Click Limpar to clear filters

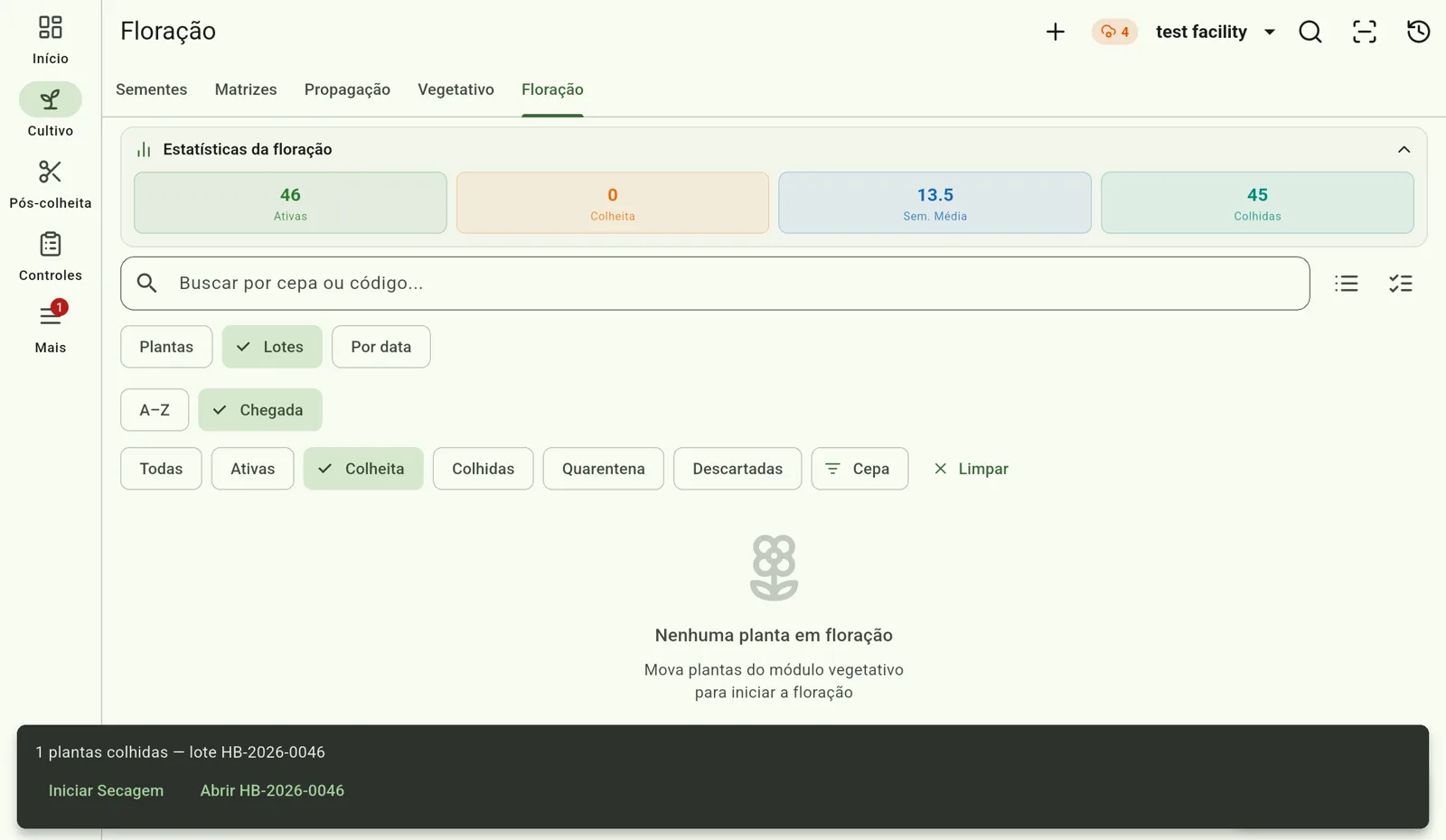pyautogui.click(x=971, y=469)
